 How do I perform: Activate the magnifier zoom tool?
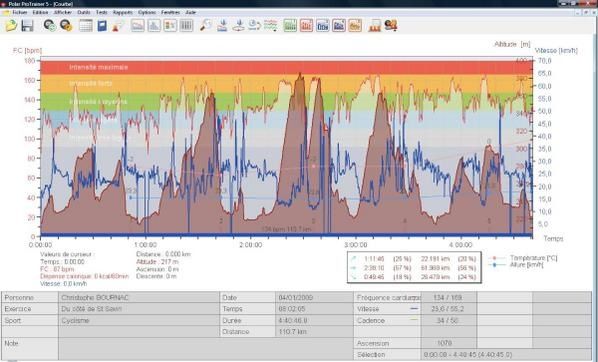pos(206,26)
